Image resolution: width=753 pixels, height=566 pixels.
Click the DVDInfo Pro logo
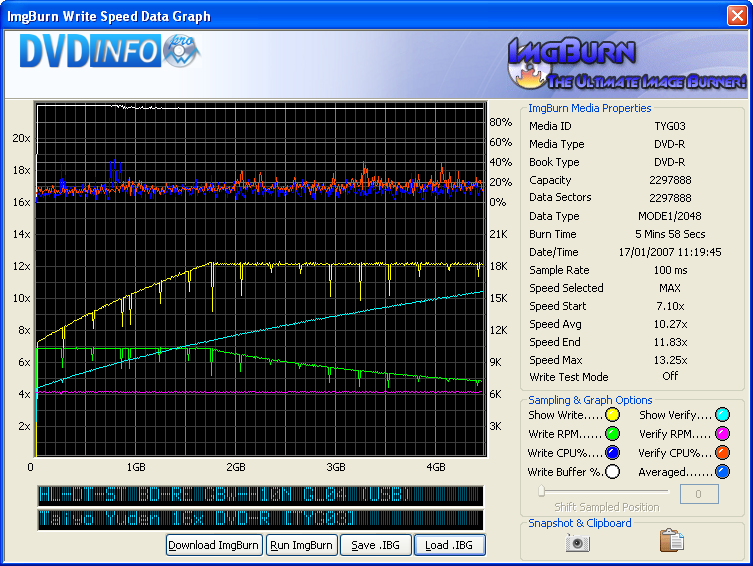pyautogui.click(x=109, y=51)
